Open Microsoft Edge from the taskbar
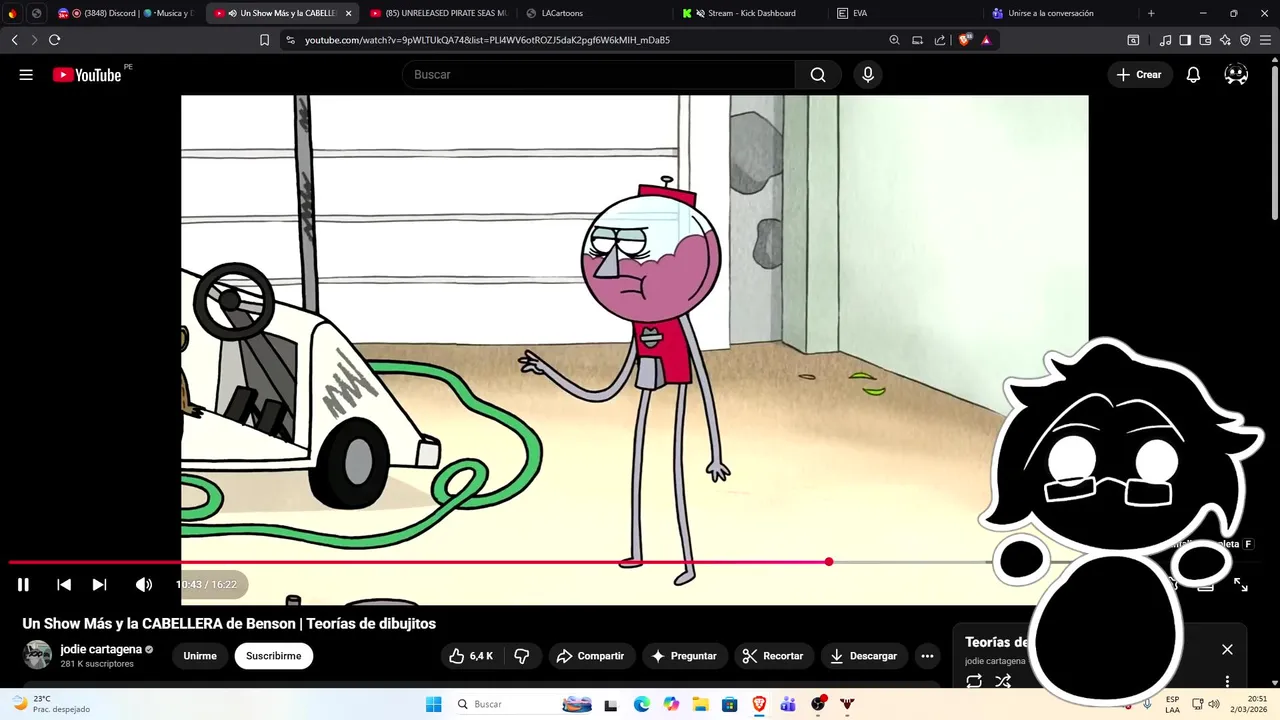The width and height of the screenshot is (1280, 720). pos(642,704)
